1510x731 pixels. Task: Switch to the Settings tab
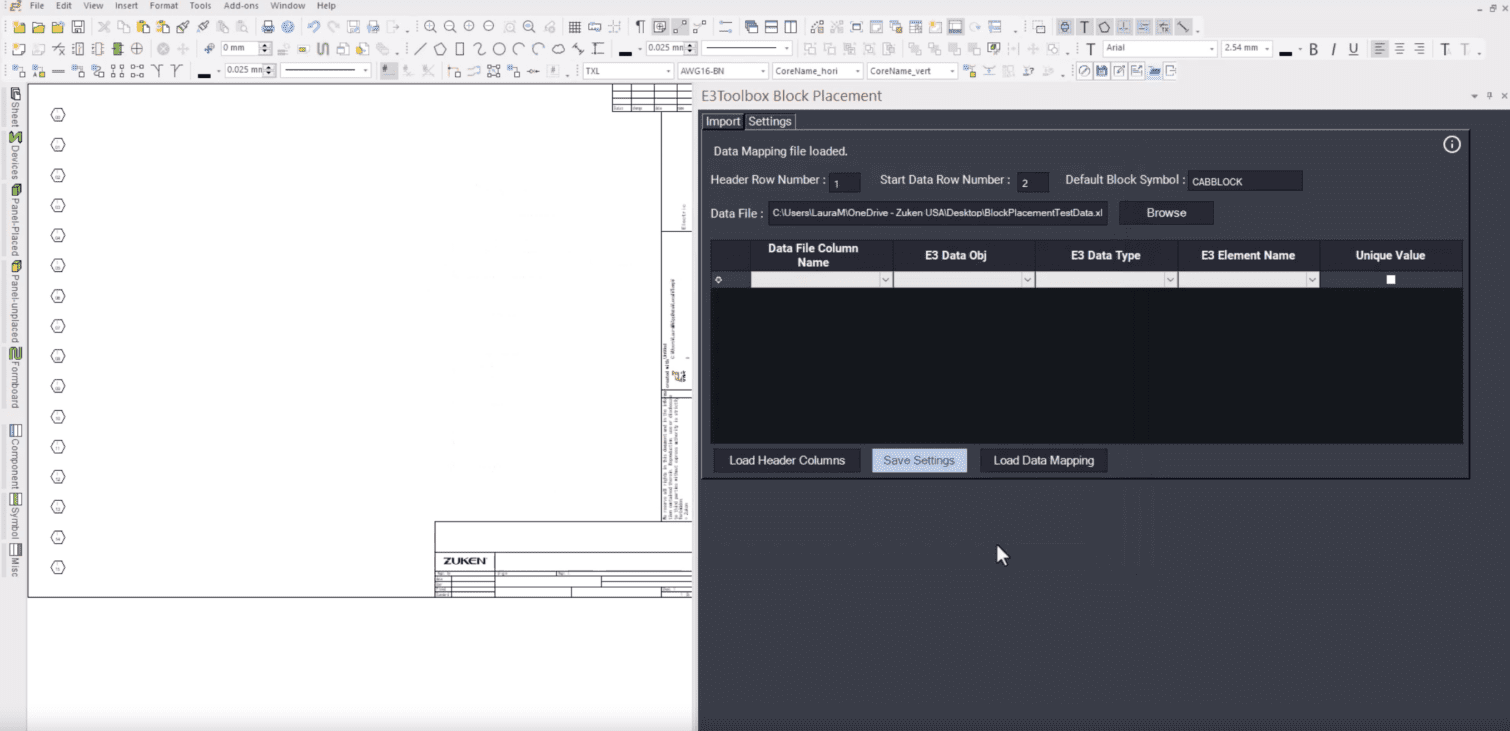[770, 122]
